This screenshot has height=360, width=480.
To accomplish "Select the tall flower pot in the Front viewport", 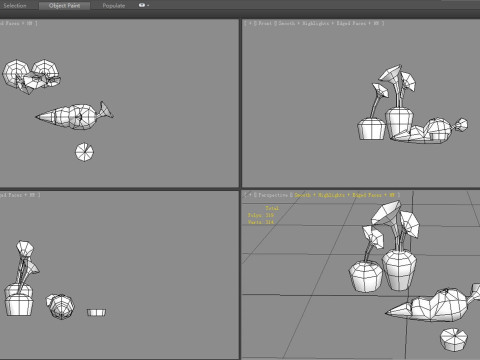I will click(399, 122).
